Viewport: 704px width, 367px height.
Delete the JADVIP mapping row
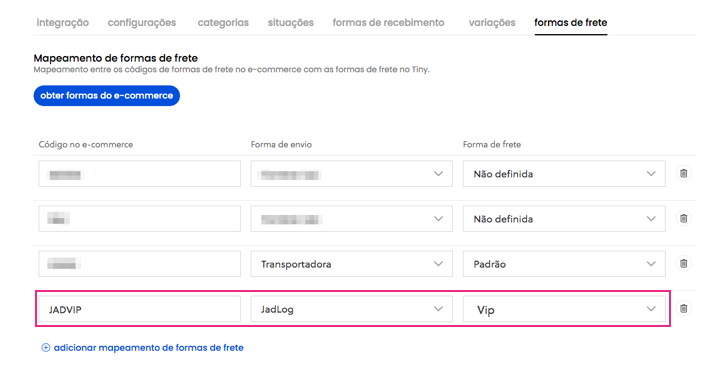tap(683, 309)
